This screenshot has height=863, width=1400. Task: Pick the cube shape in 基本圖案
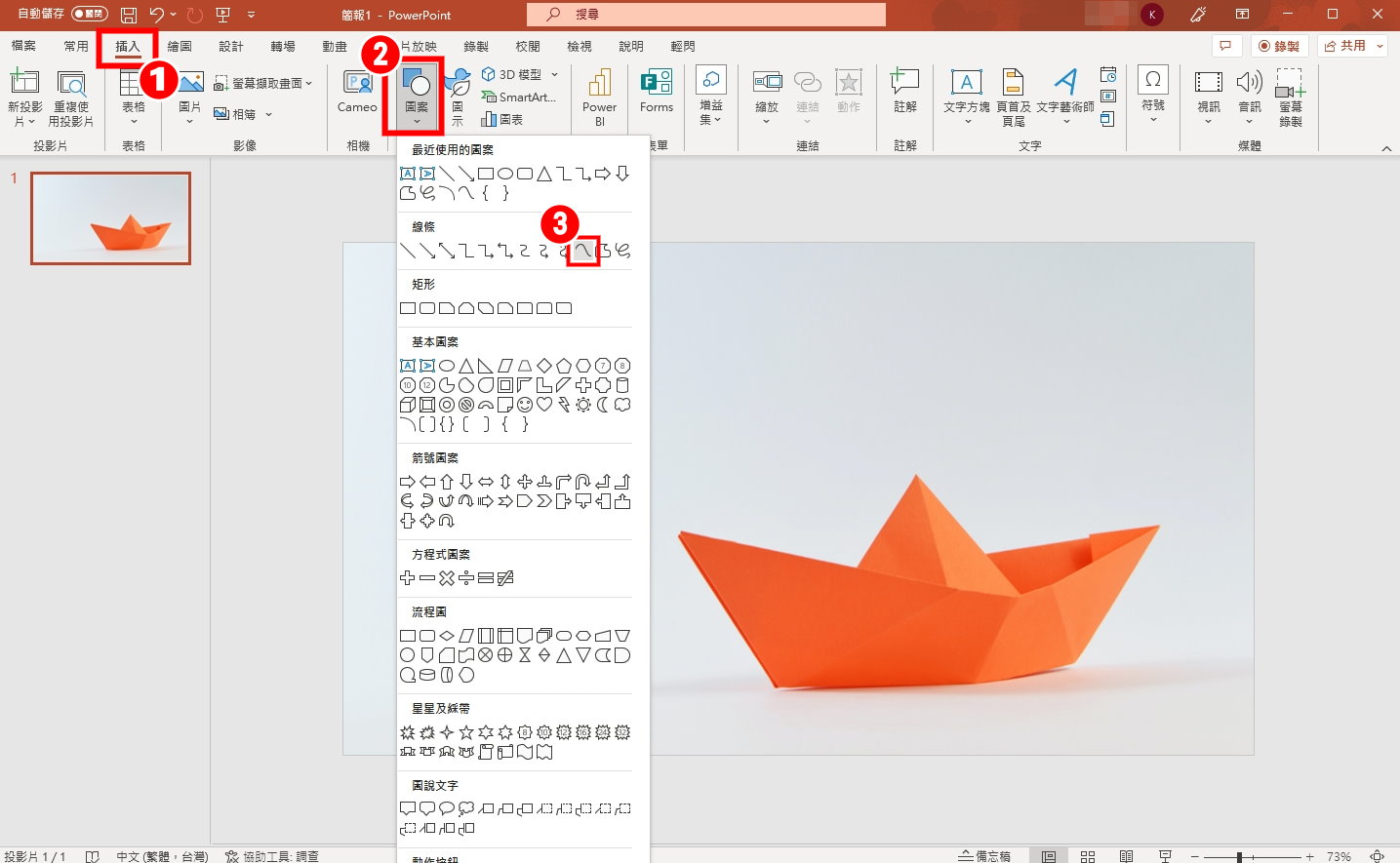pos(408,405)
